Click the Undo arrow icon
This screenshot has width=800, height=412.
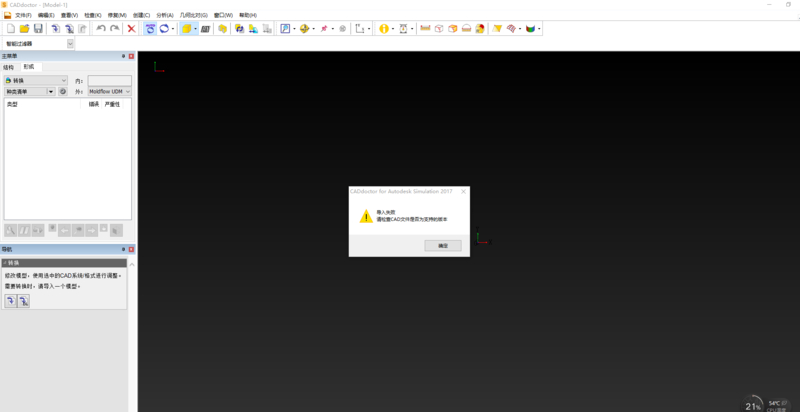[x=101, y=29]
